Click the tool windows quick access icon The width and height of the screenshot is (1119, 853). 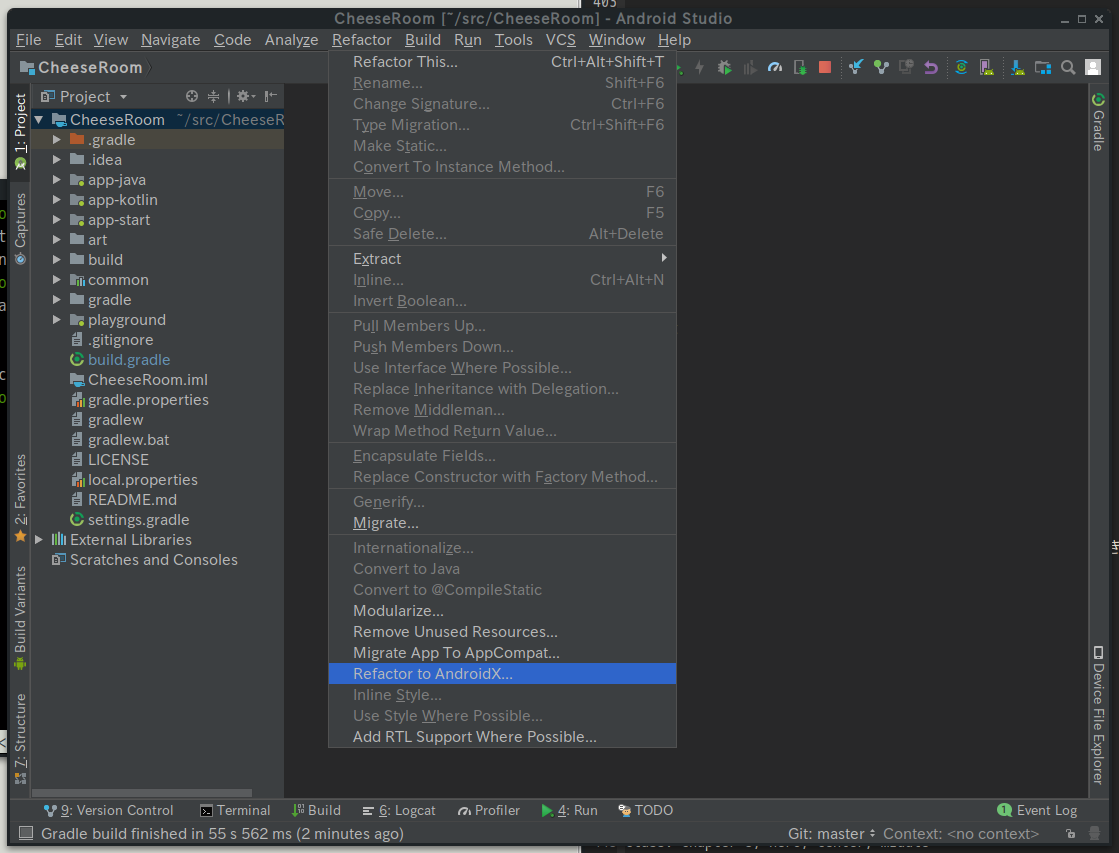pyautogui.click(x=26, y=833)
